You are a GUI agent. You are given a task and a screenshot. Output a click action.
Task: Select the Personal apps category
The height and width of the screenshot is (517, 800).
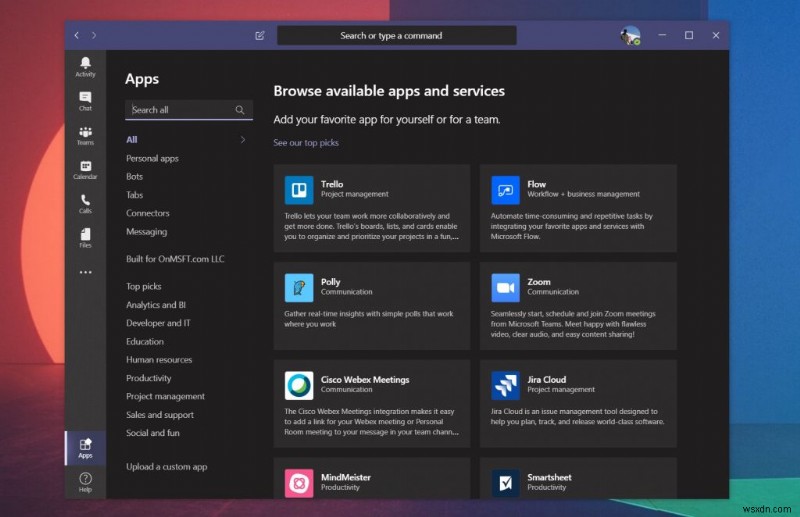[x=152, y=158]
